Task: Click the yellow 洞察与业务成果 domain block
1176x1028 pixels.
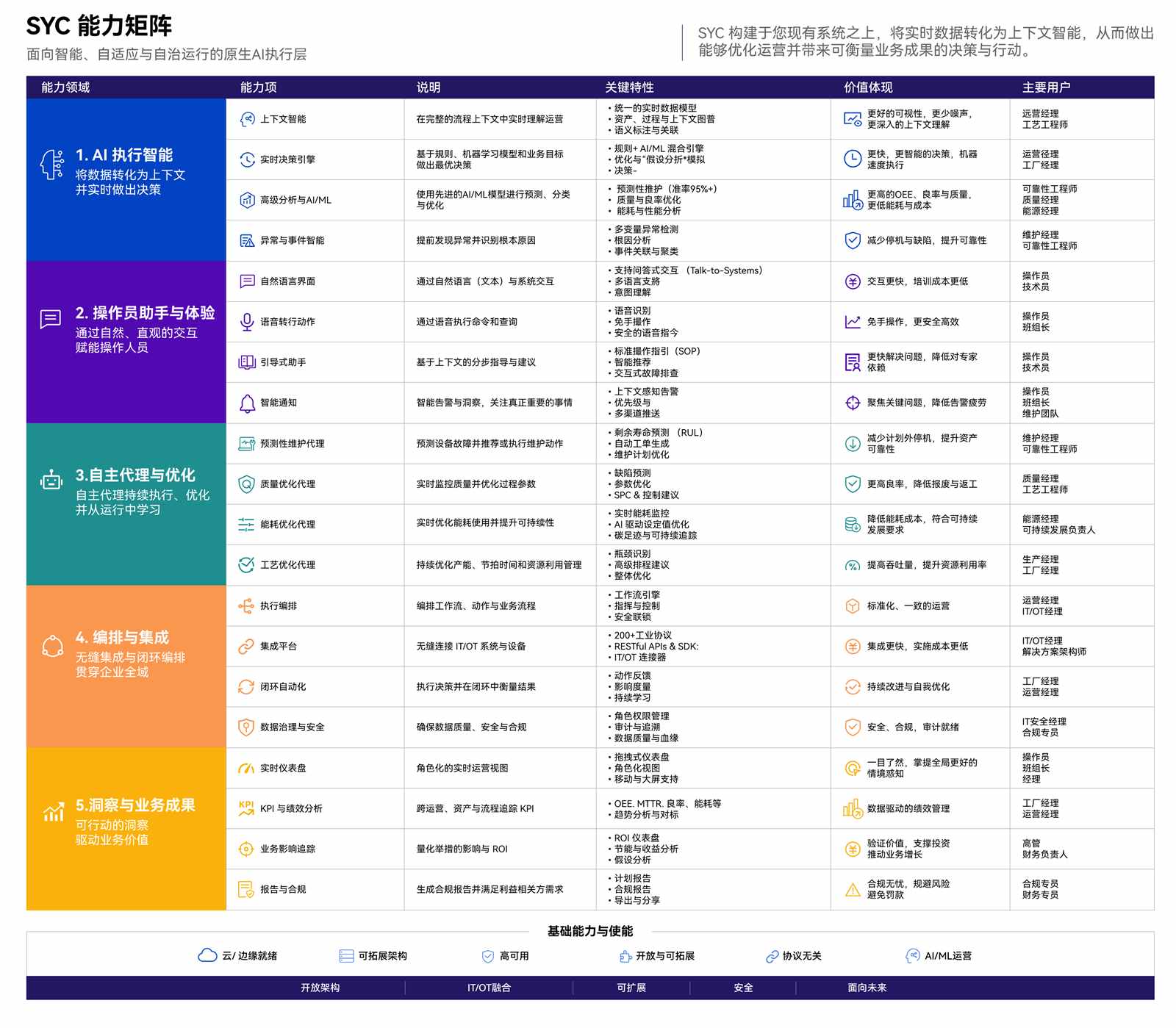Action: pos(126,829)
